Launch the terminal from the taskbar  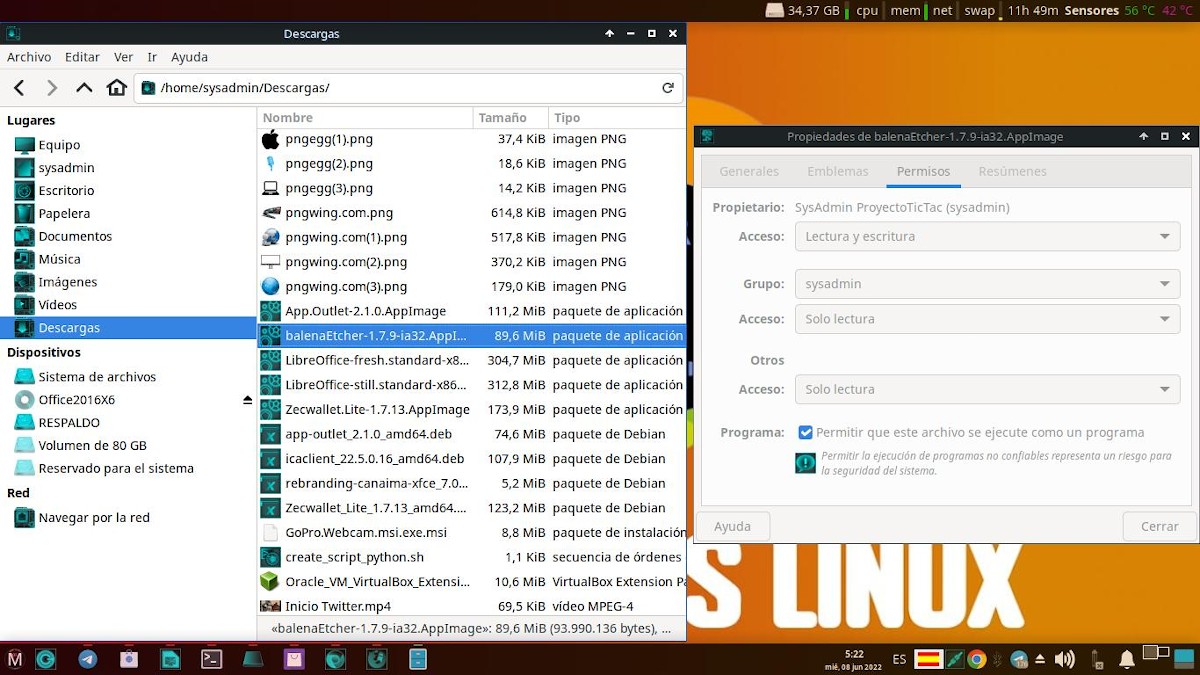[211, 659]
